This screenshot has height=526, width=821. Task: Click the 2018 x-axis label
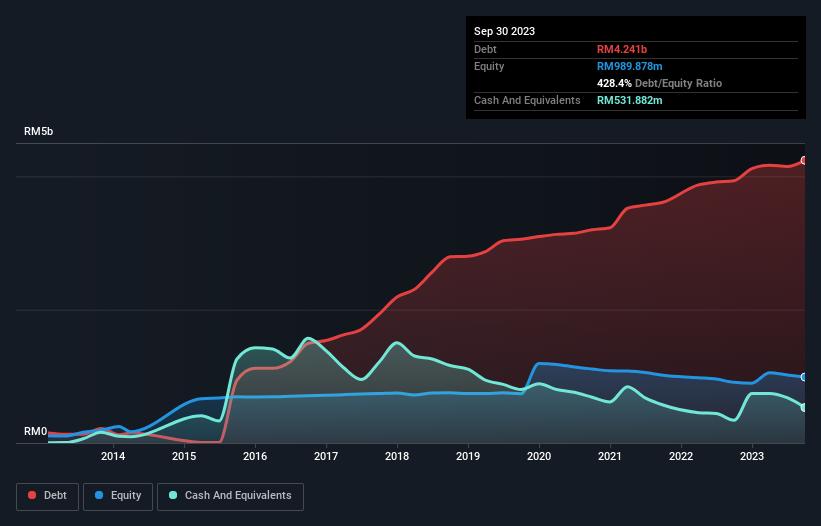coord(397,456)
